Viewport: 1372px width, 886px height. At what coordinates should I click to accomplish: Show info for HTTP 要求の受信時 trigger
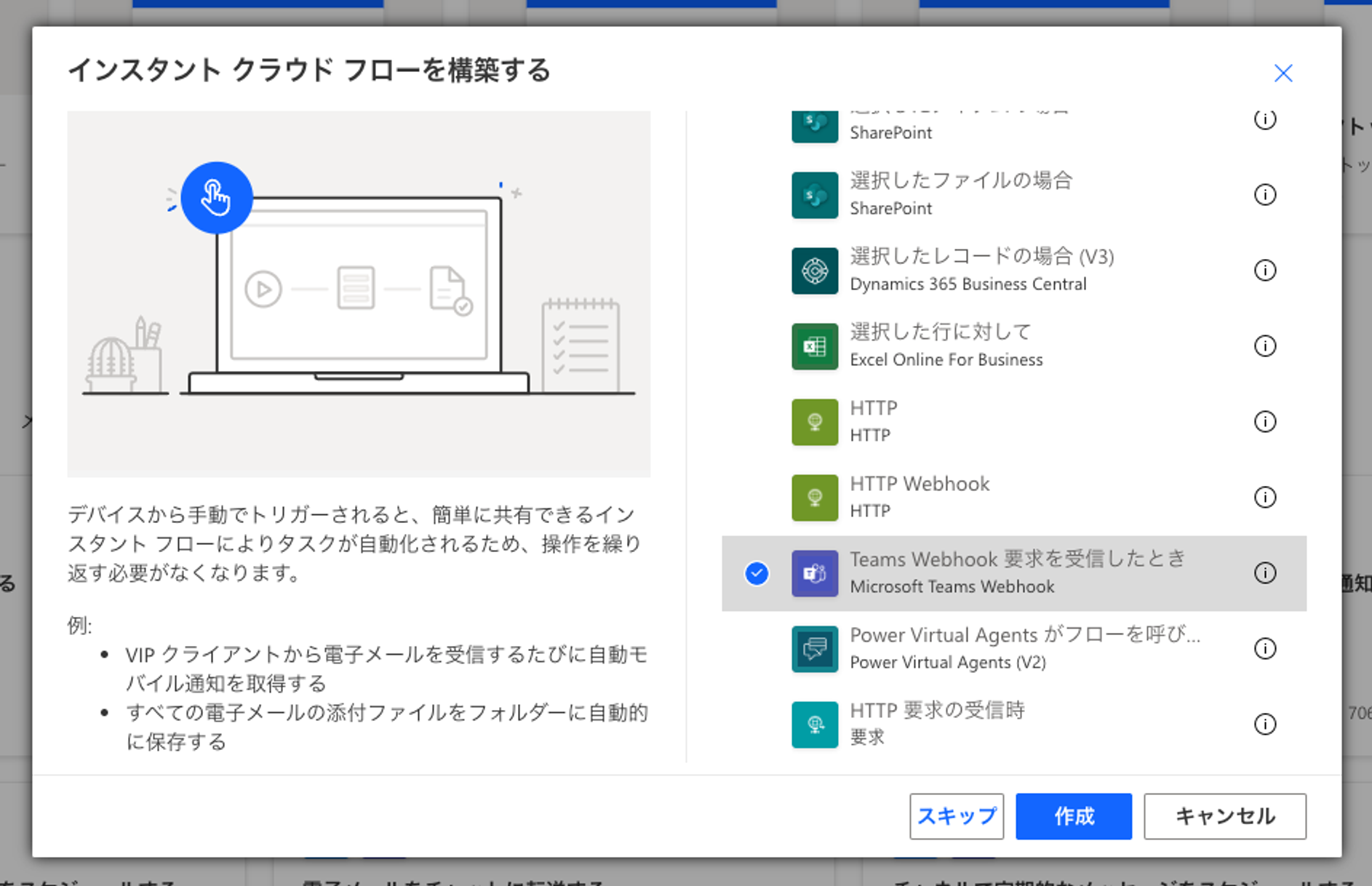click(1265, 724)
